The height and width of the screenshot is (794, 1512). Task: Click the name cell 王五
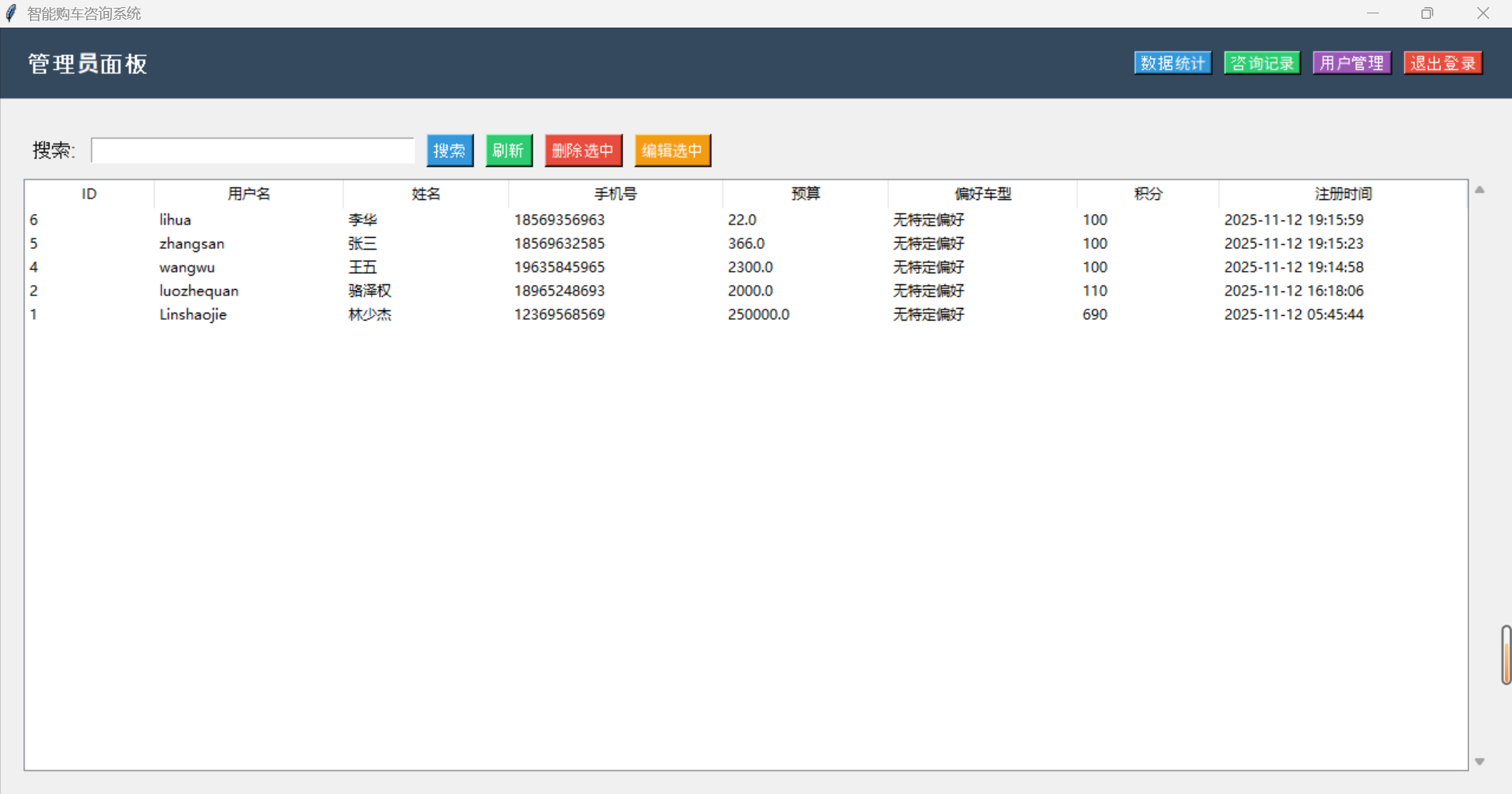pos(363,267)
